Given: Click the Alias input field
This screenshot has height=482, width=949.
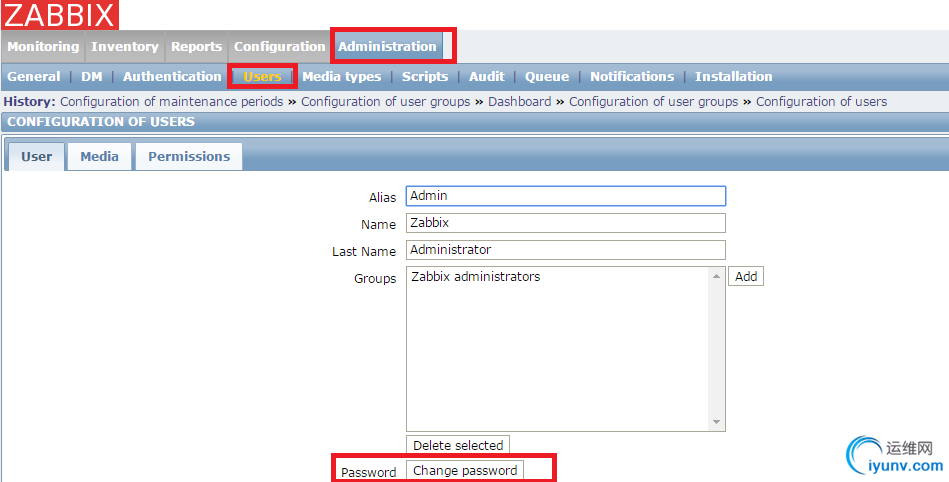Looking at the screenshot, I should 566,196.
